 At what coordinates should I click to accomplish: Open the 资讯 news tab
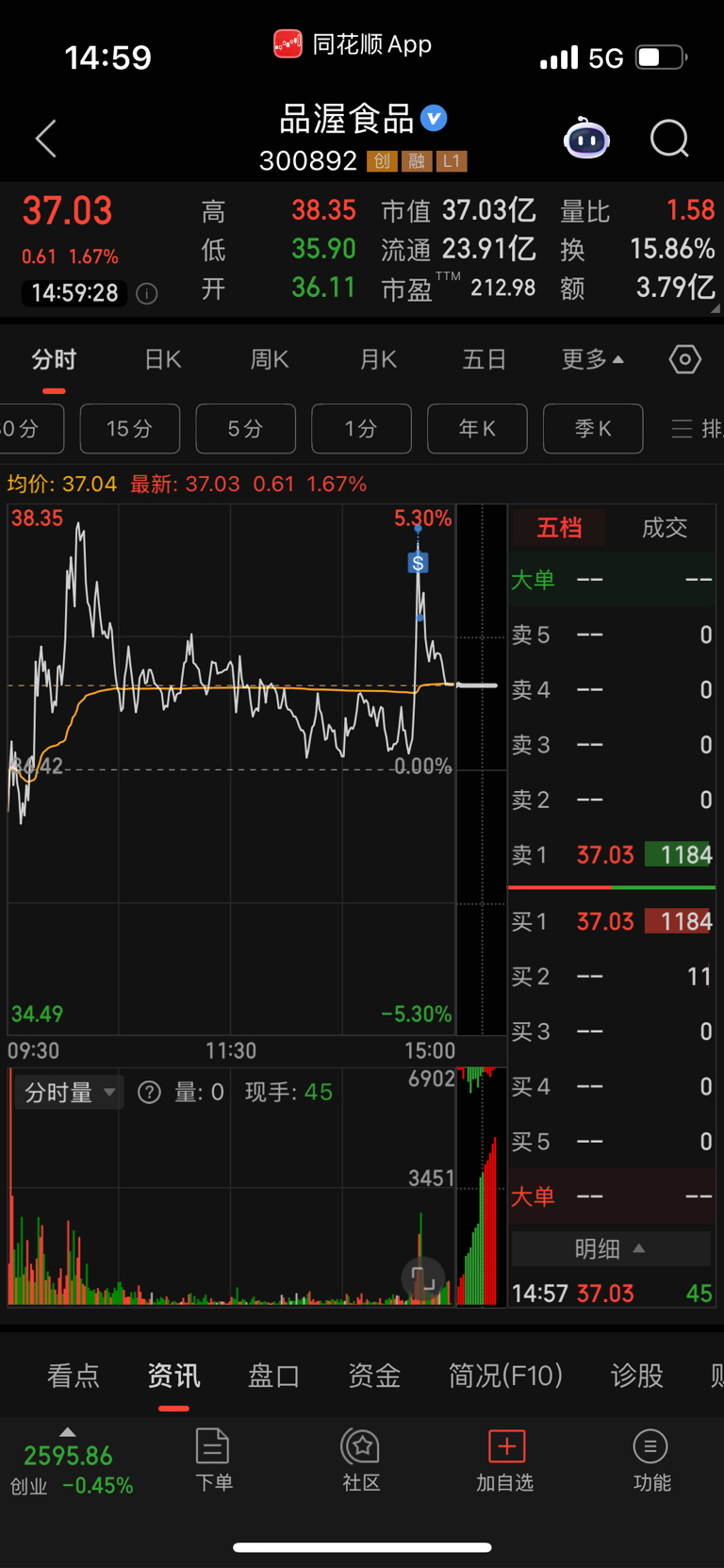173,1376
